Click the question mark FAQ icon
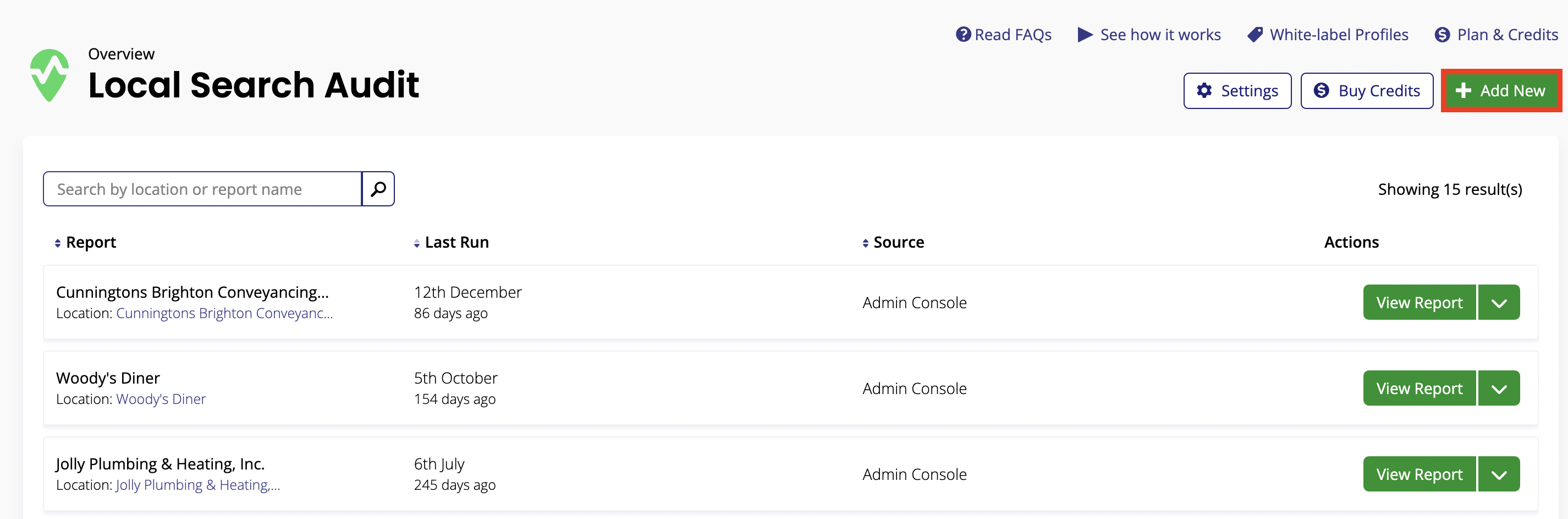 (x=963, y=35)
